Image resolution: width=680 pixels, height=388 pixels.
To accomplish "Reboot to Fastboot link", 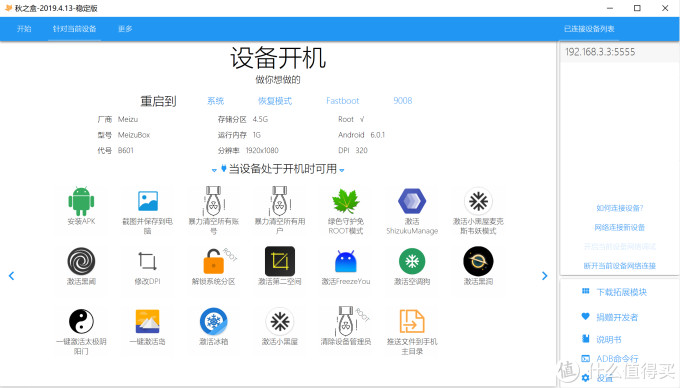I will pyautogui.click(x=343, y=101).
